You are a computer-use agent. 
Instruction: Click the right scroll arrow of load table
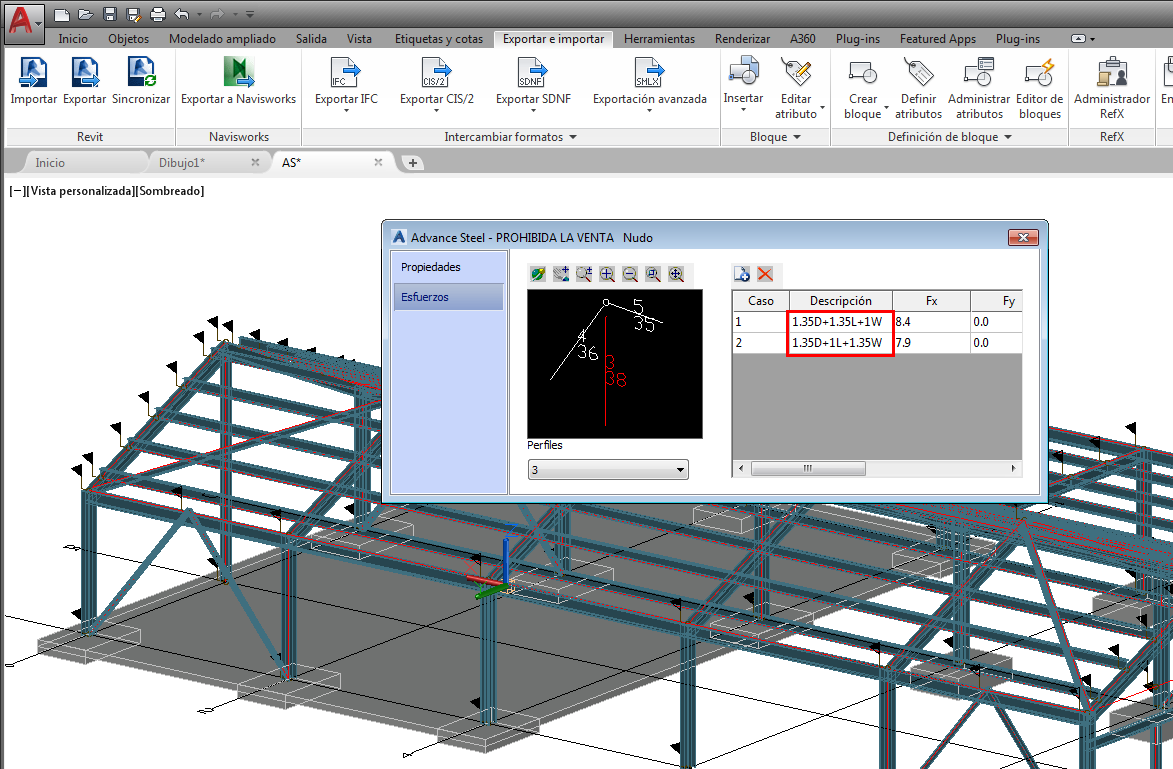[x=1014, y=468]
